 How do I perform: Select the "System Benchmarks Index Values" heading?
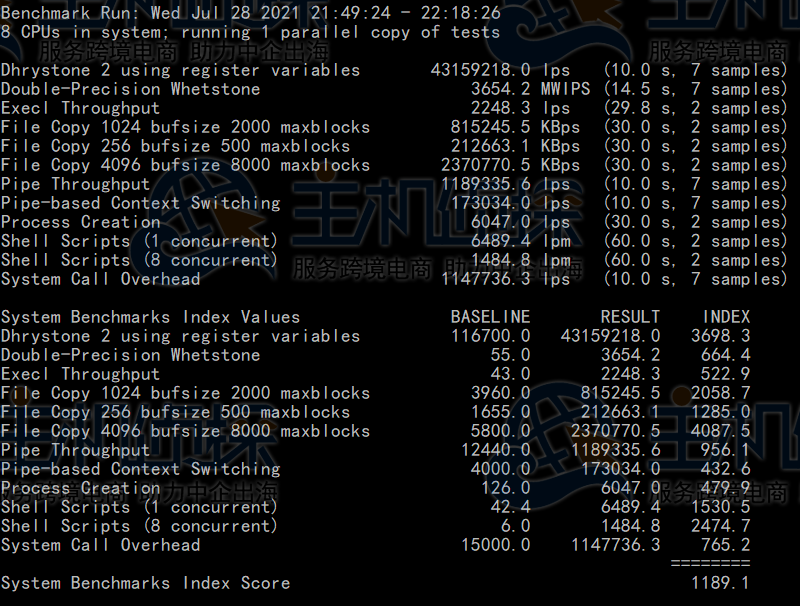pos(150,317)
